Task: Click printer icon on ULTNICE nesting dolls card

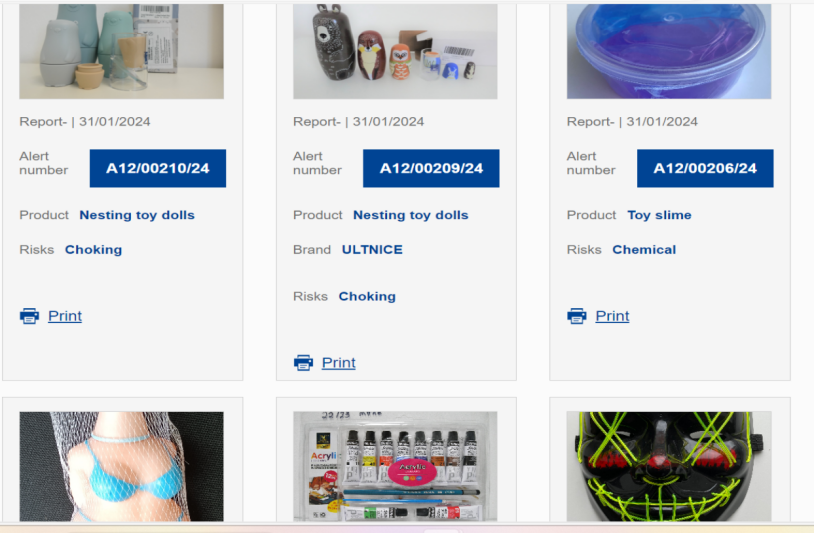Action: (x=303, y=363)
